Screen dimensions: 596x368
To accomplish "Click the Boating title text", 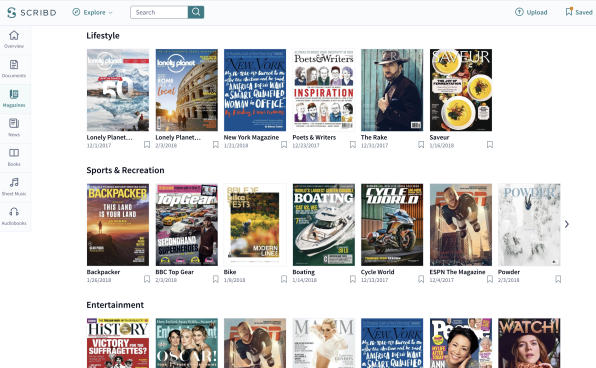I will point(304,272).
